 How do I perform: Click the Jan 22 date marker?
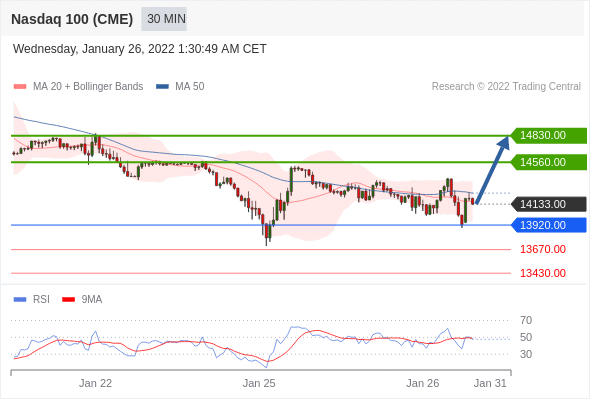pyautogui.click(x=95, y=383)
